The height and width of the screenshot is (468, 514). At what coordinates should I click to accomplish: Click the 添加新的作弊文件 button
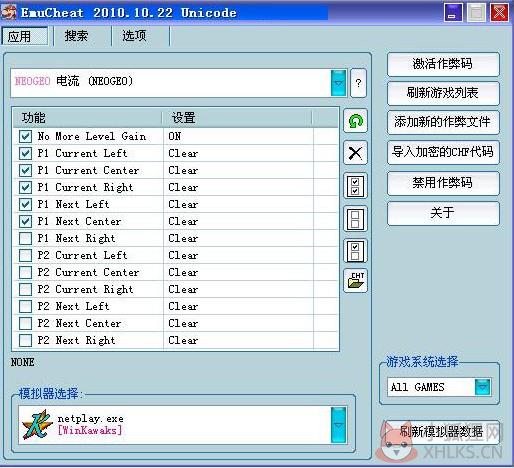tap(443, 122)
